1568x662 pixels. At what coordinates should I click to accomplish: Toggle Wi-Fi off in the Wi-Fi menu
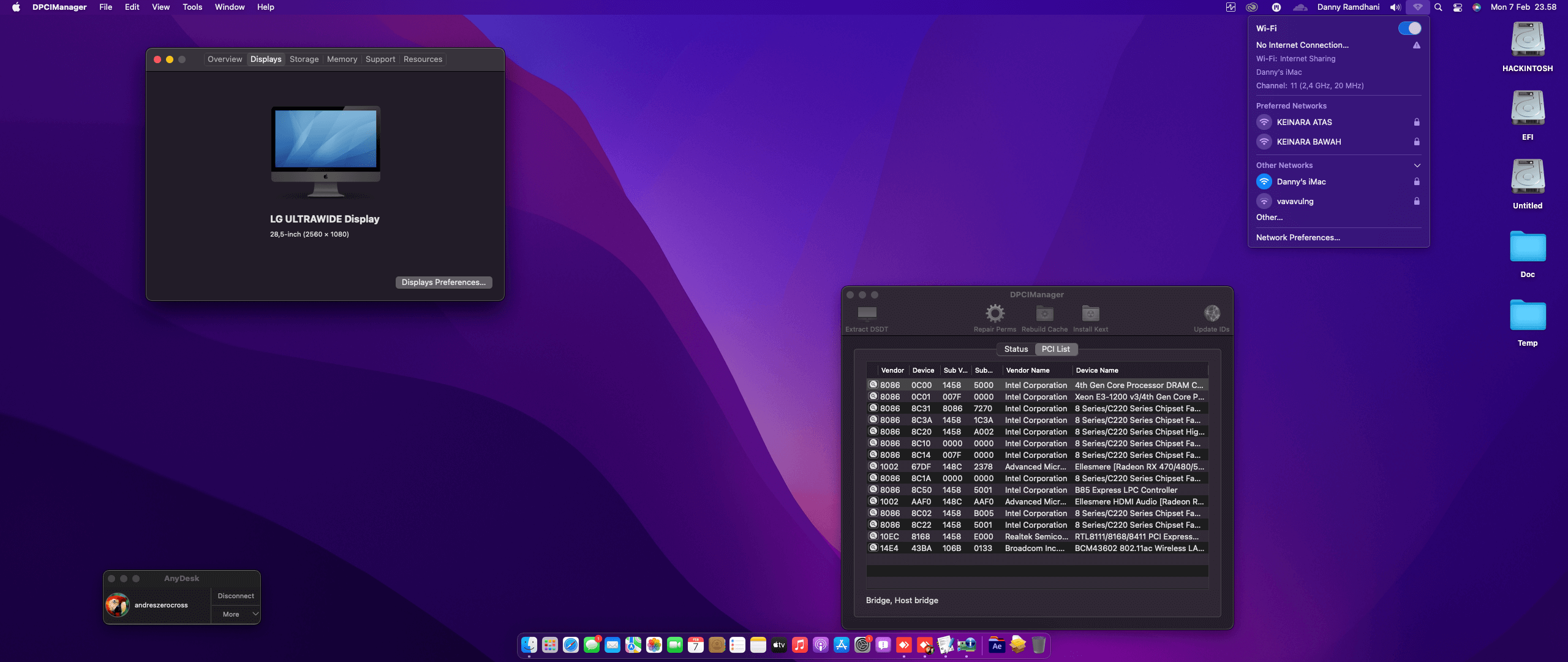click(1410, 28)
